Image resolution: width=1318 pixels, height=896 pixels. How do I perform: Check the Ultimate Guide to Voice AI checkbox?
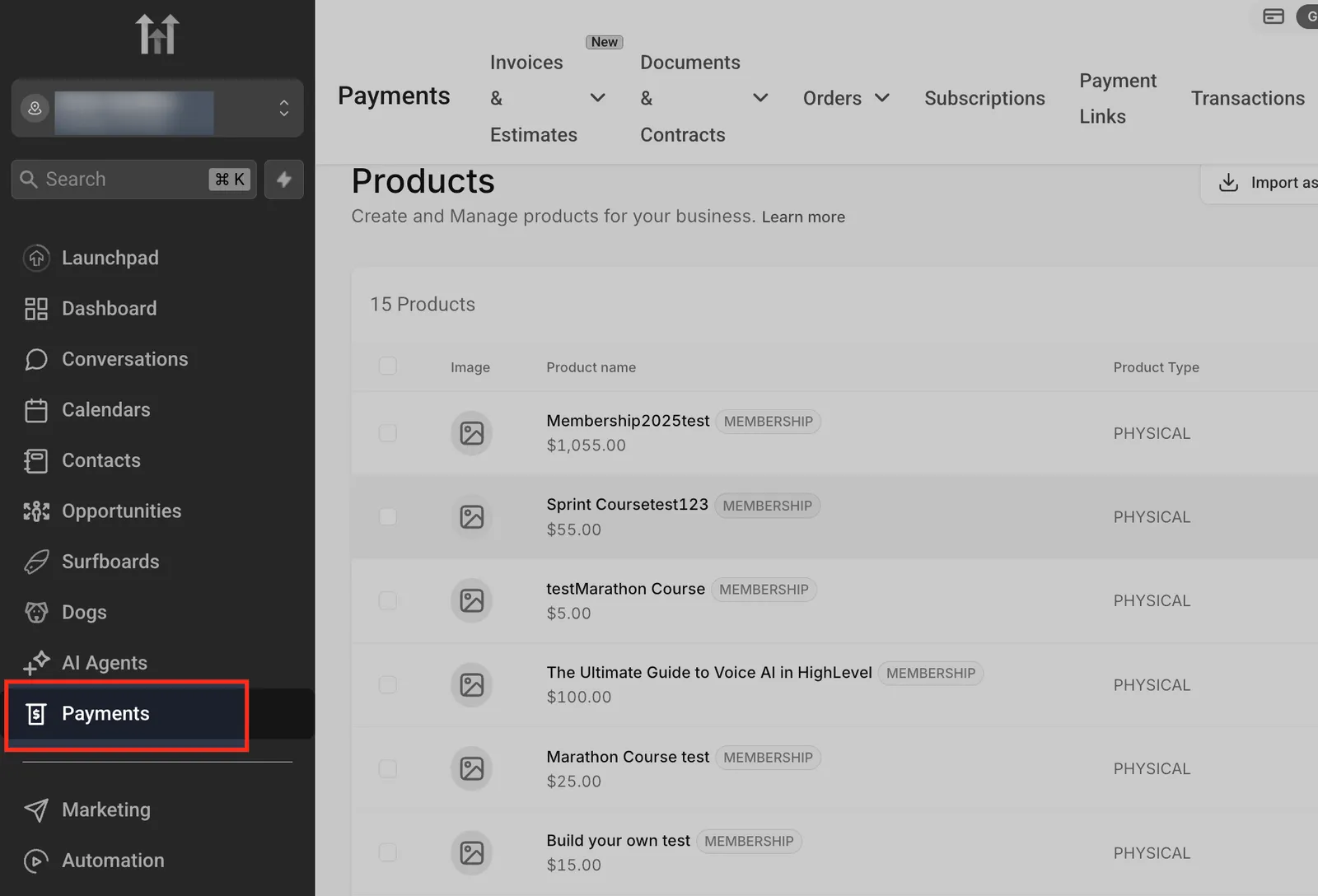pyautogui.click(x=387, y=685)
